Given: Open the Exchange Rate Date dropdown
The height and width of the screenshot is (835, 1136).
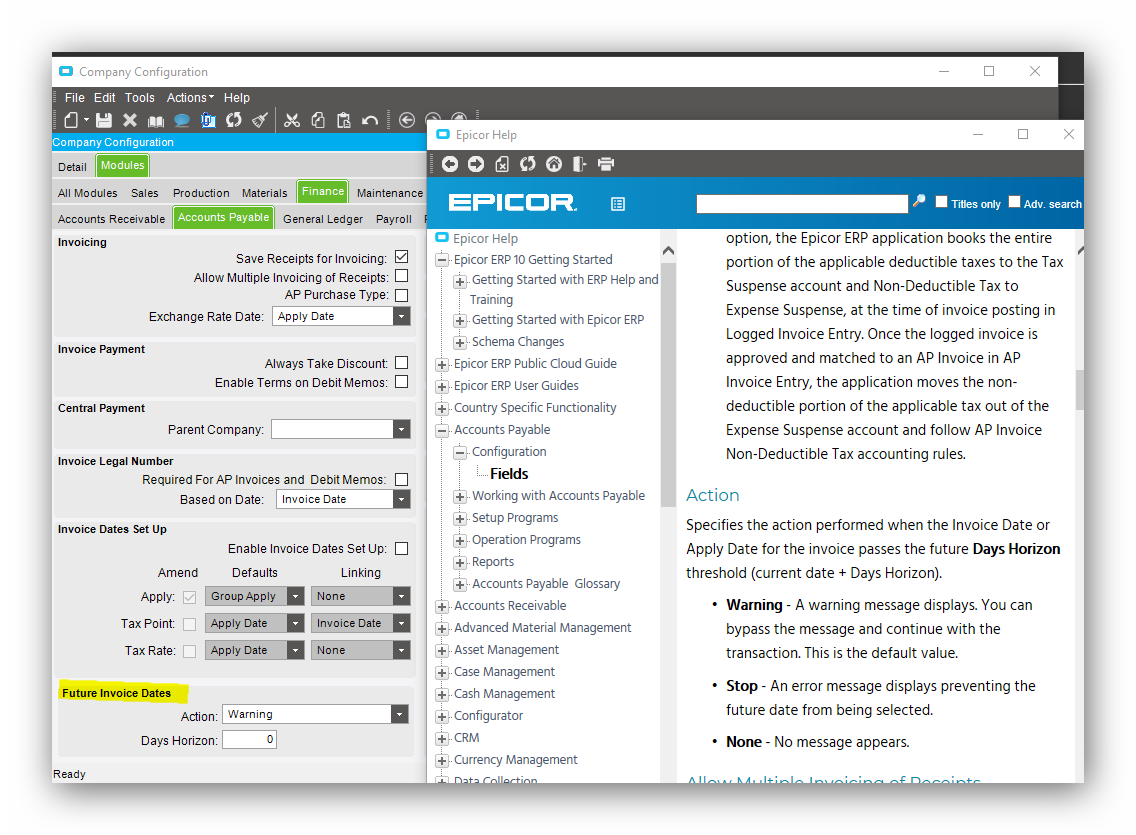Looking at the screenshot, I should pyautogui.click(x=401, y=316).
